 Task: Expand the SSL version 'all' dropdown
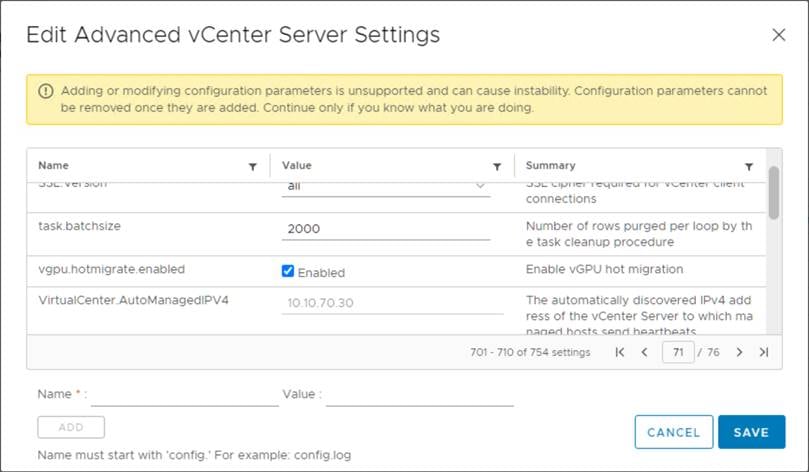click(386, 187)
